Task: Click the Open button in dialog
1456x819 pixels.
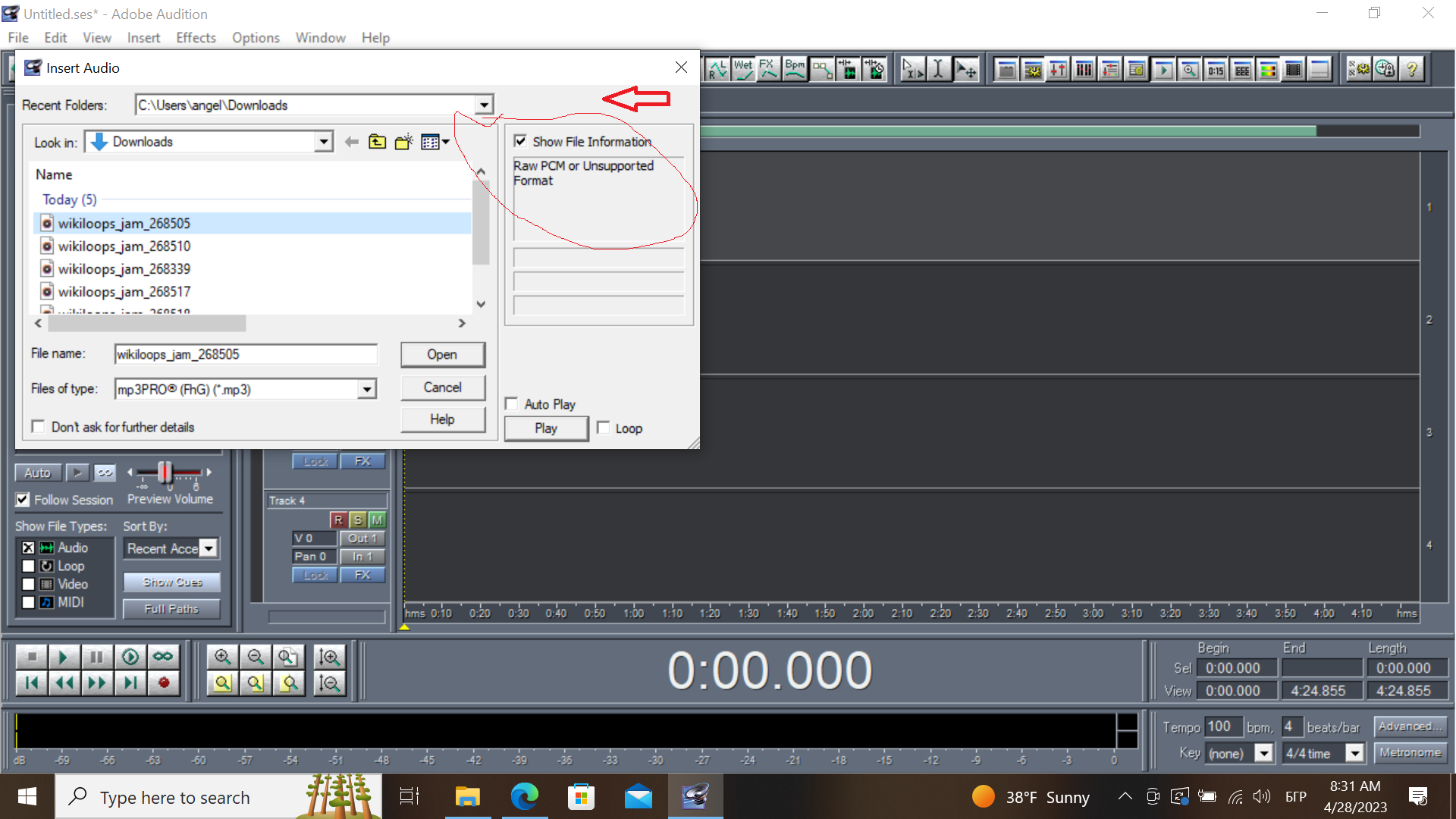Action: pos(442,354)
